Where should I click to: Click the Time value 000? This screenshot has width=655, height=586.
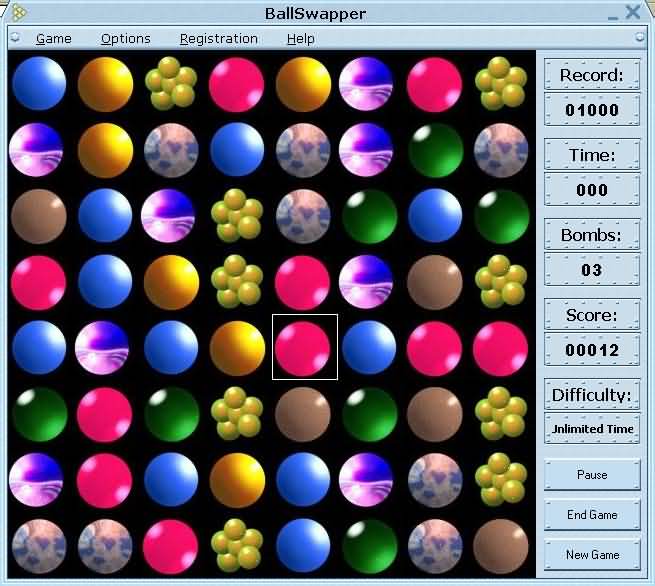(x=592, y=190)
